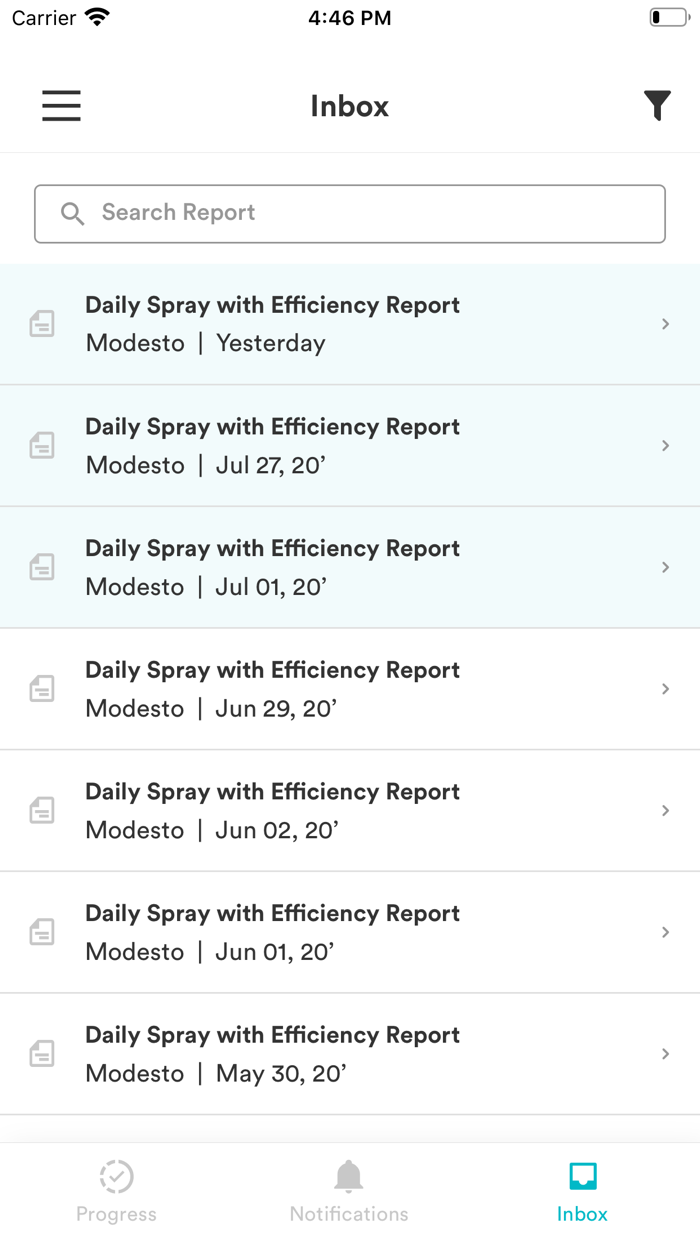Tap document icon of Yesterday report
Screen dimensions: 700x1244
[x=42, y=324]
